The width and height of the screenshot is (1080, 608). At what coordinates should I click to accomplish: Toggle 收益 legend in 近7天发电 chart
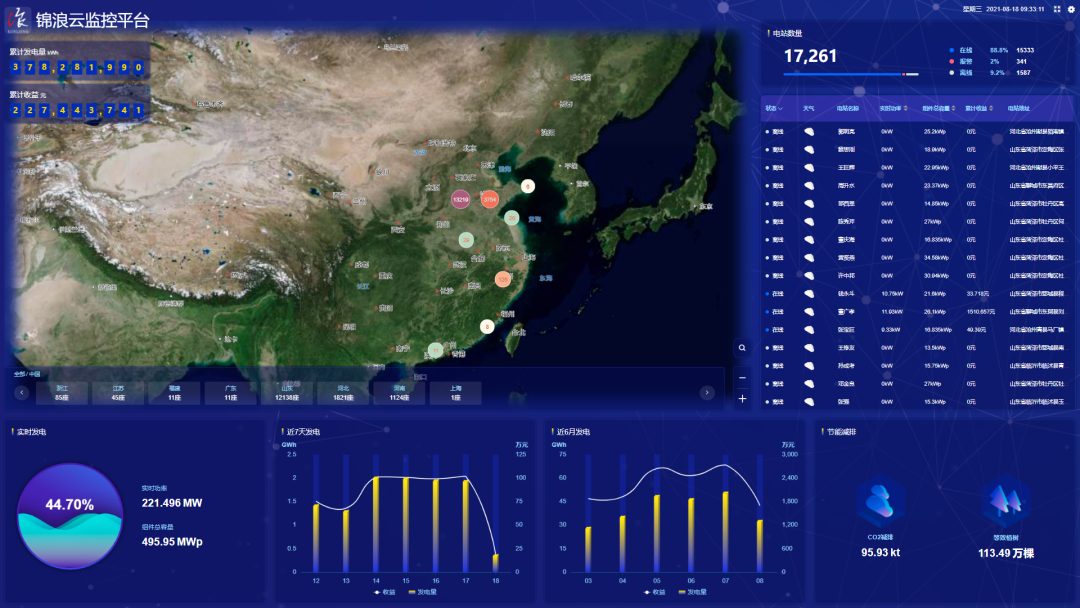(384, 592)
